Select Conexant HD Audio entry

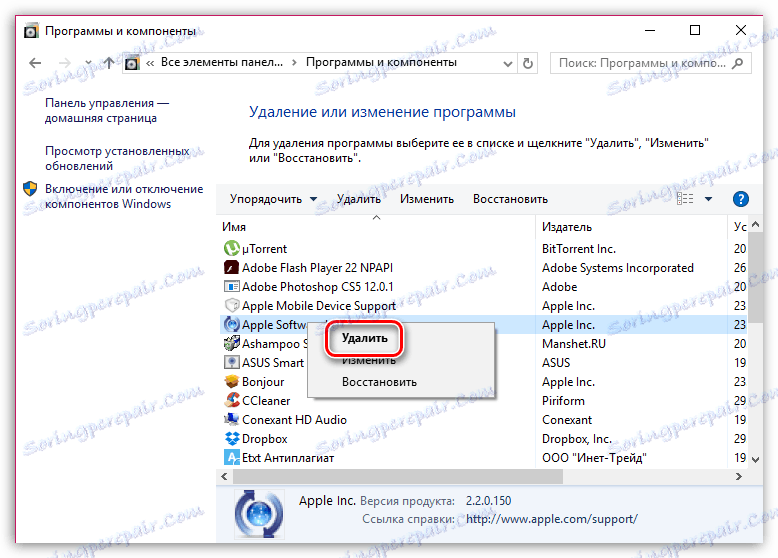coord(294,420)
